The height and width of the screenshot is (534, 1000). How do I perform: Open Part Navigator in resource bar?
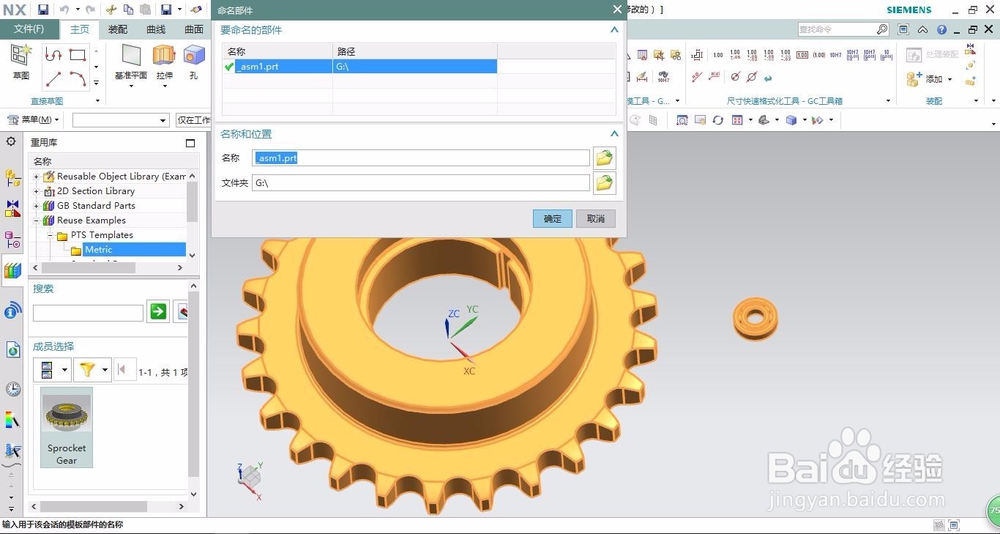pyautogui.click(x=13, y=240)
